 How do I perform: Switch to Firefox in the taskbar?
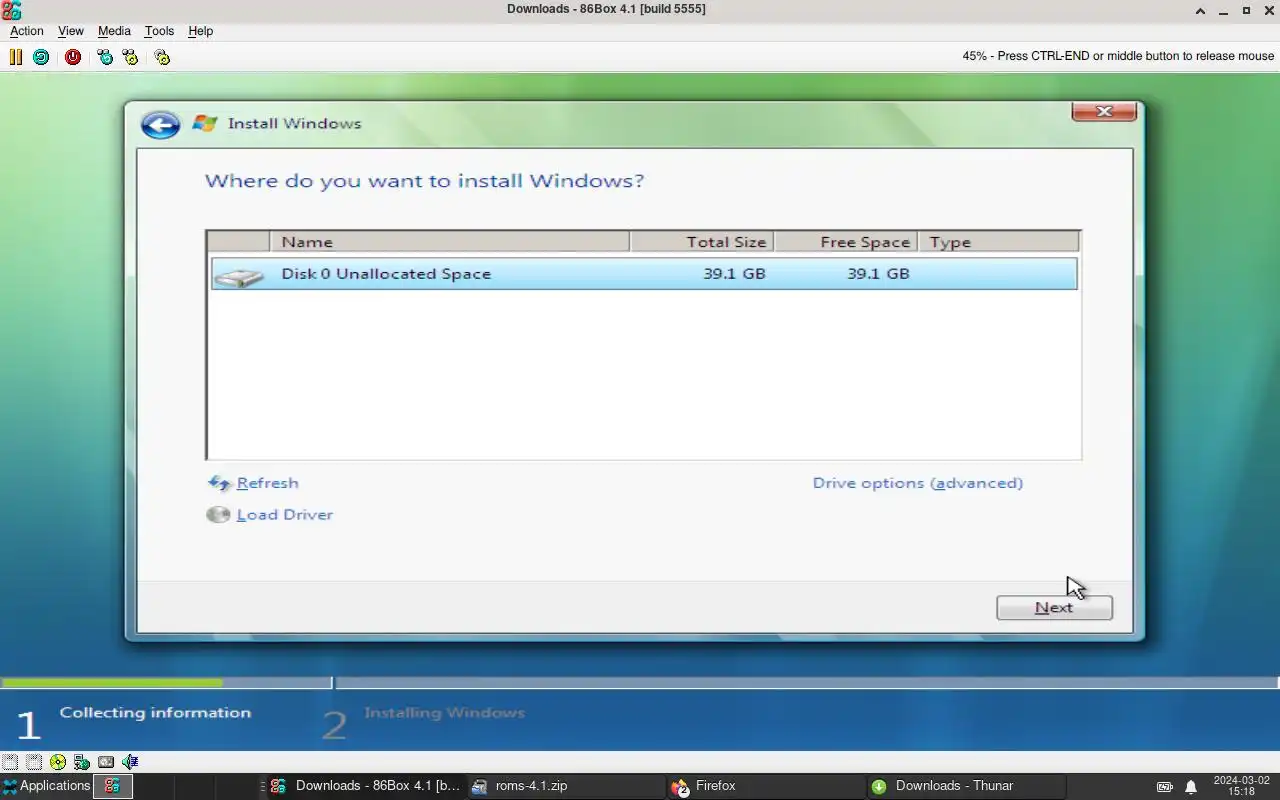pyautogui.click(x=765, y=786)
